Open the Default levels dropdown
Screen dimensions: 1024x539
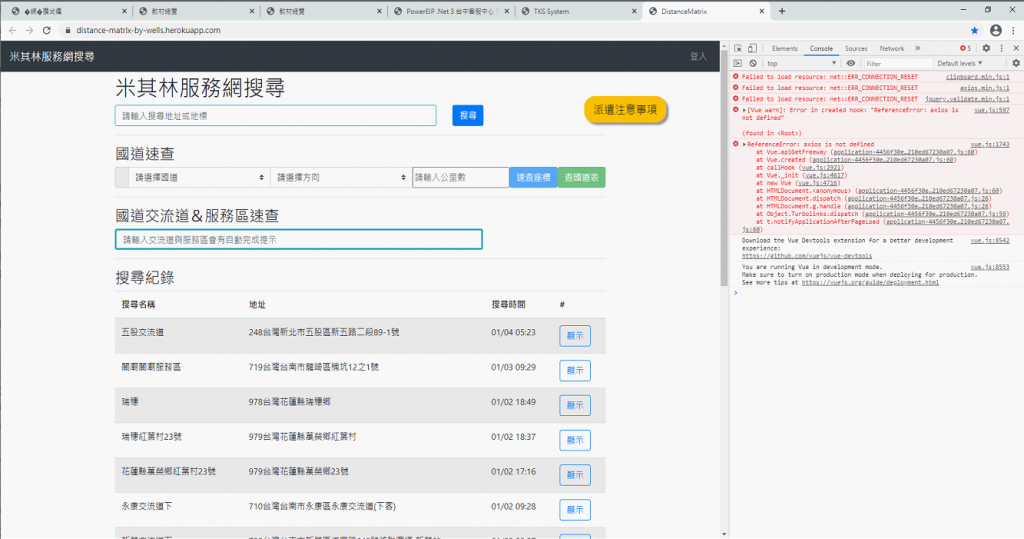click(959, 63)
